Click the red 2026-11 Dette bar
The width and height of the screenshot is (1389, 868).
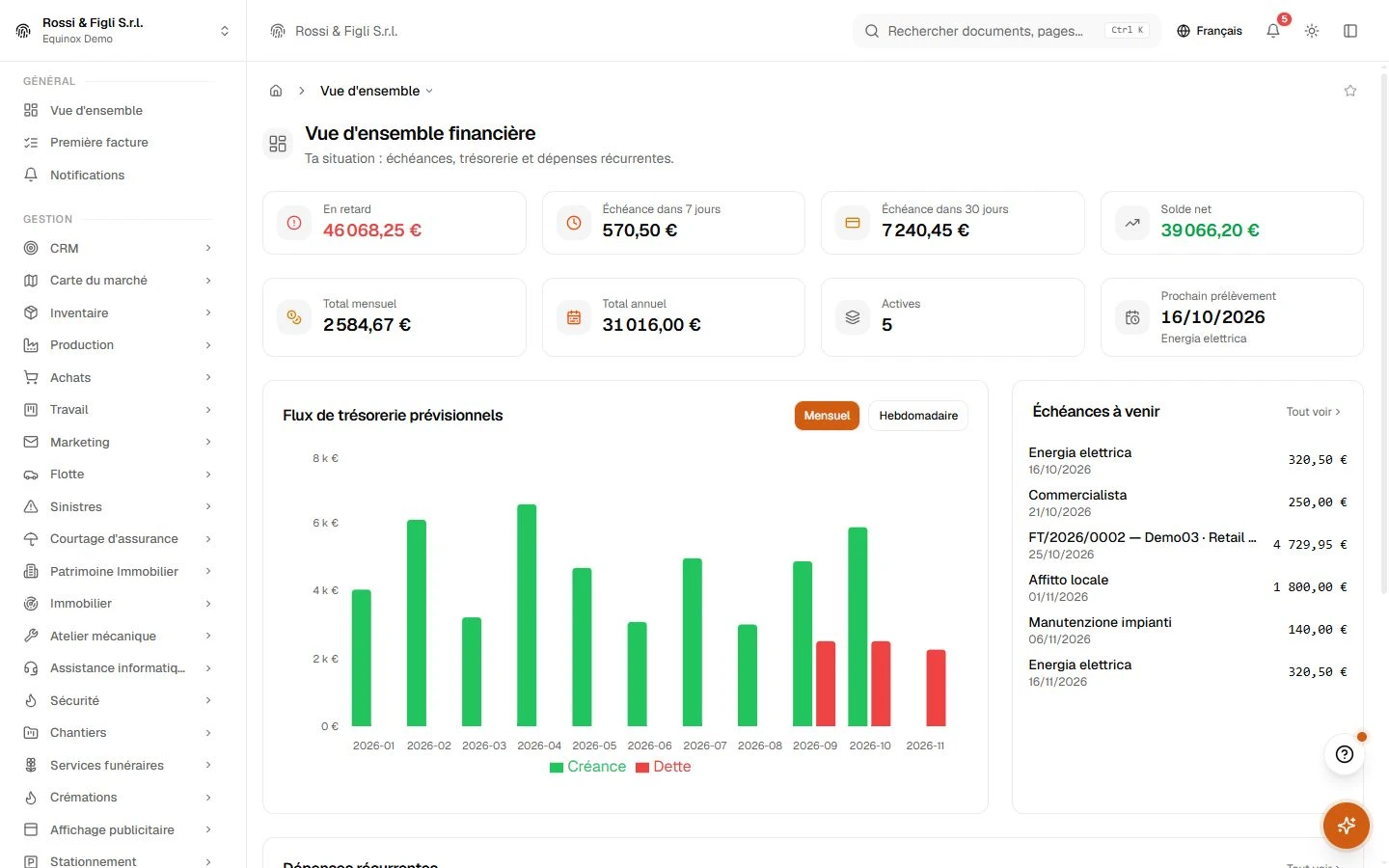[x=936, y=688]
